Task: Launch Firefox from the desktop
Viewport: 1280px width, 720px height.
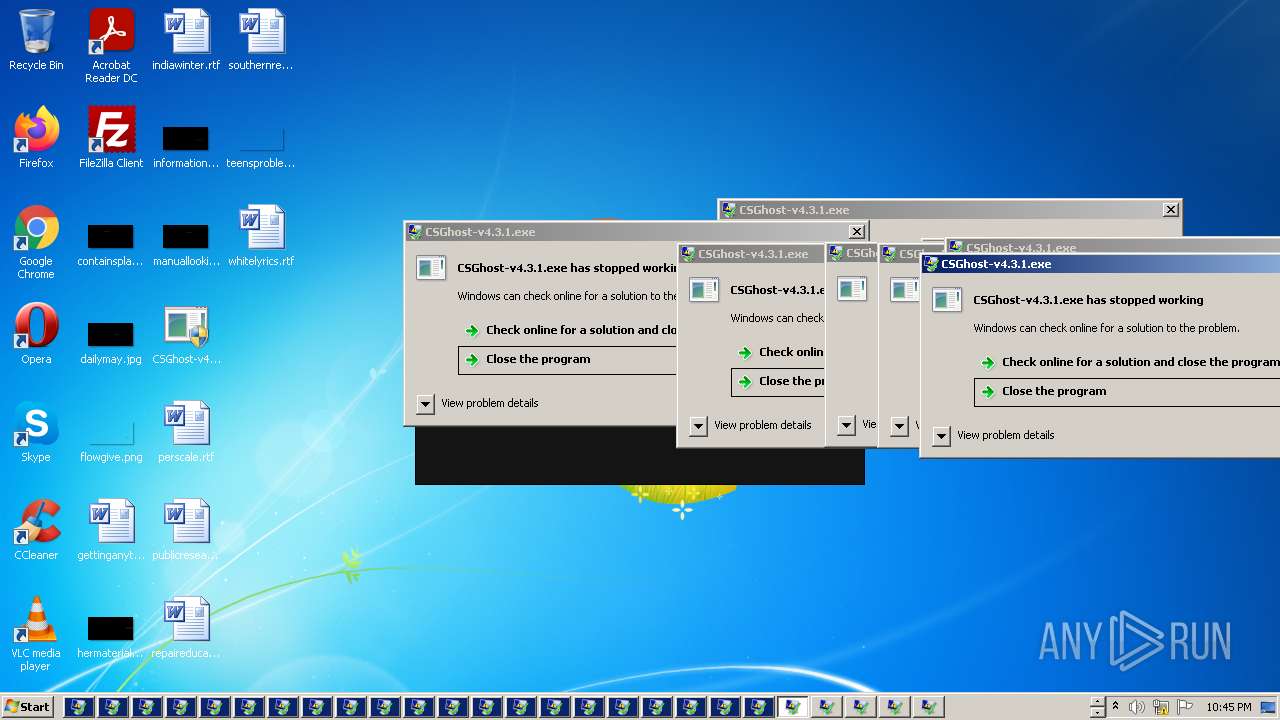Action: point(36,138)
